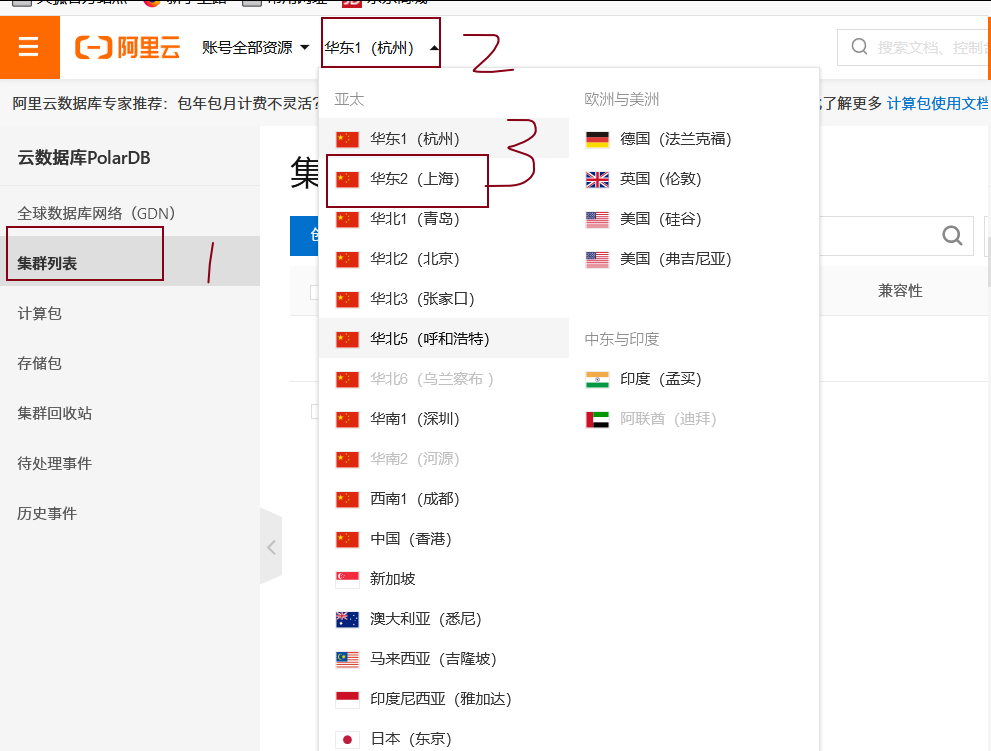Select region 华北5 (呼和浩特)
Image resolution: width=991 pixels, height=751 pixels.
[444, 339]
